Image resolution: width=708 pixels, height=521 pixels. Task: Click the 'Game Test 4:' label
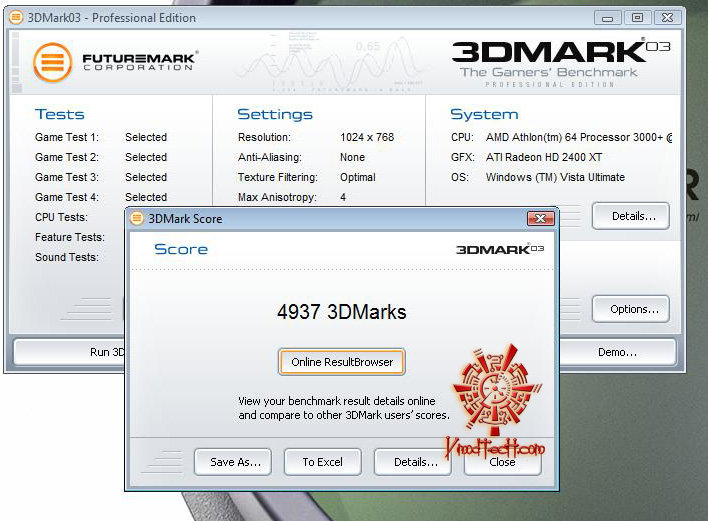click(x=67, y=197)
